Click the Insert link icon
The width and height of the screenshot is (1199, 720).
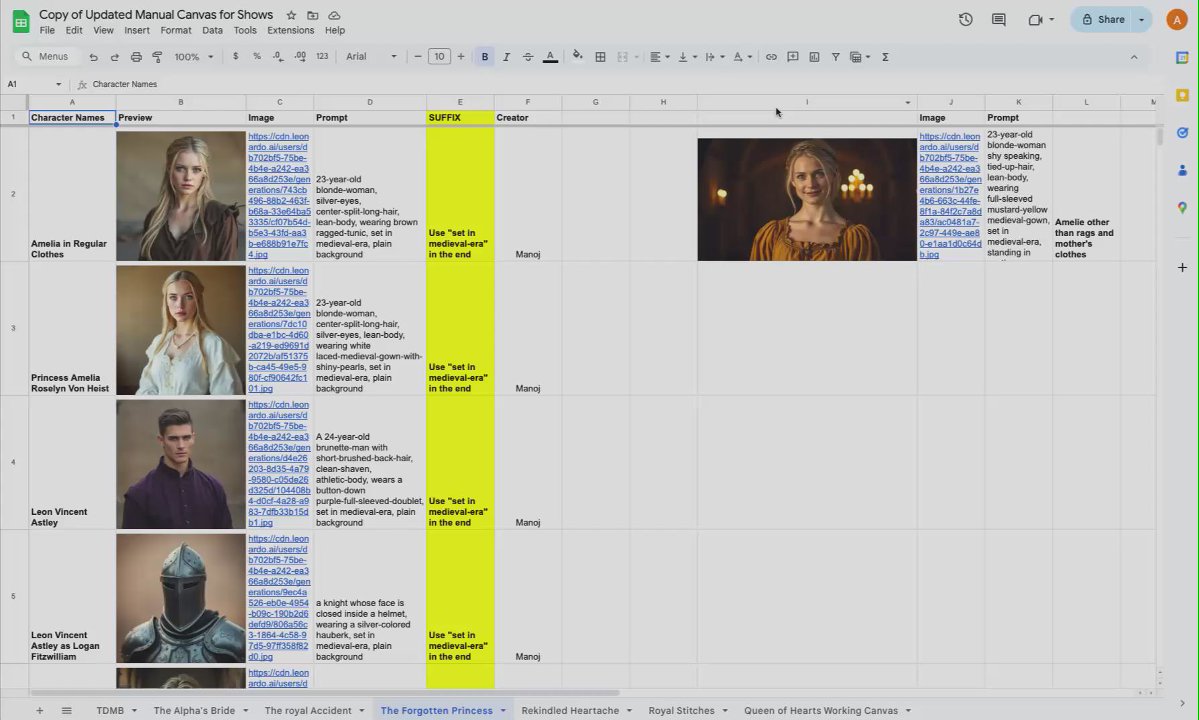click(771, 57)
